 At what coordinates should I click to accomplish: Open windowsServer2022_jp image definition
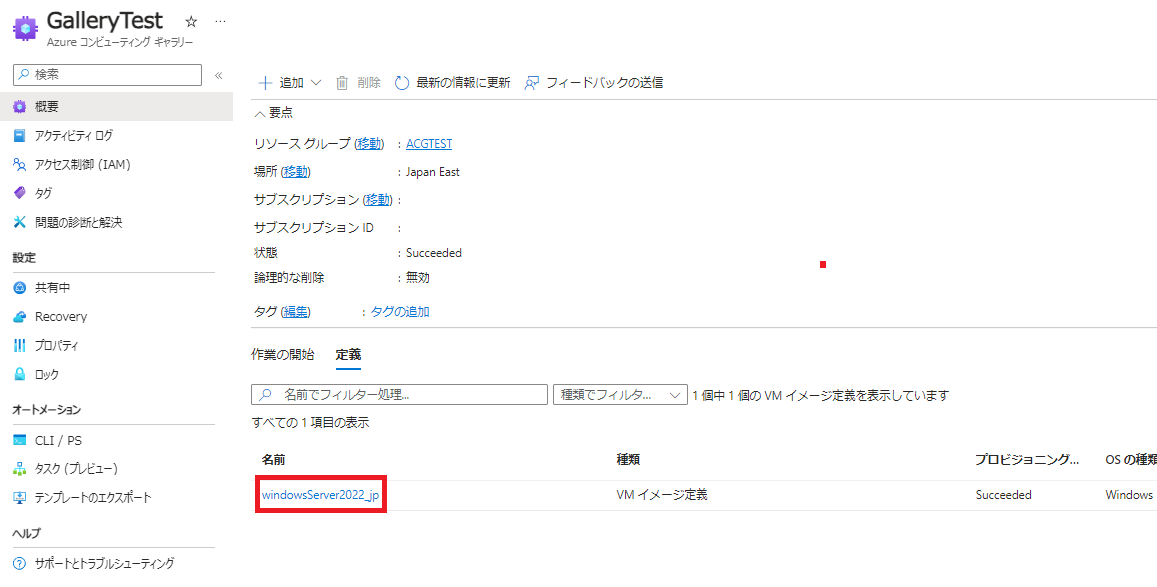coord(320,495)
